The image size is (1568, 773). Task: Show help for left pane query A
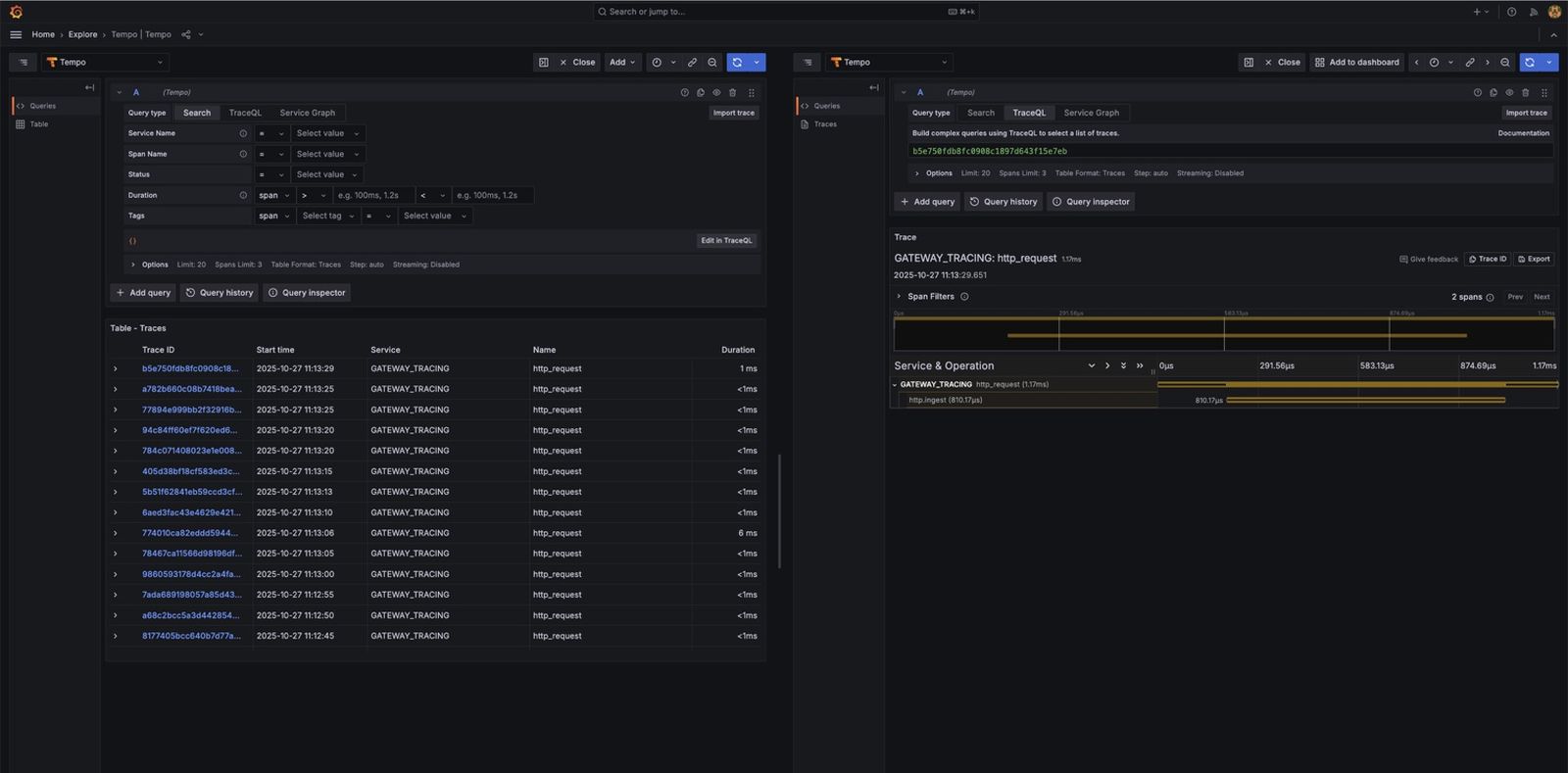[684, 92]
